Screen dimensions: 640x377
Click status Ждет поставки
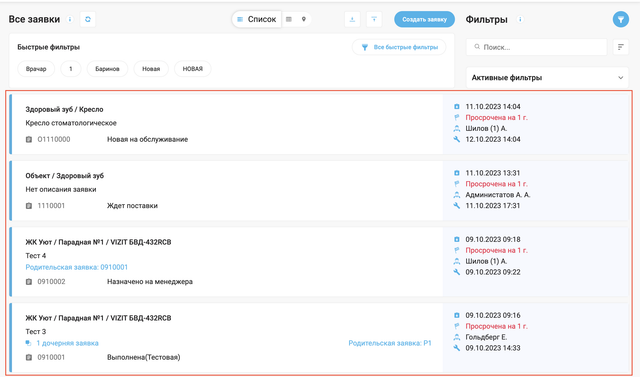pos(132,206)
